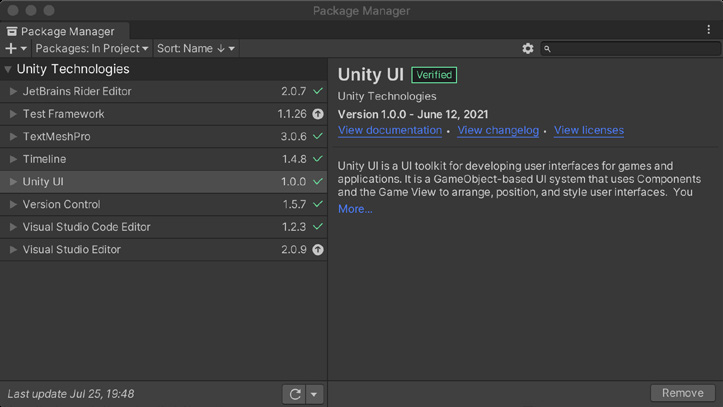The image size is (723, 407).
Task: Select the Package Manager tab
Action: pos(65,31)
